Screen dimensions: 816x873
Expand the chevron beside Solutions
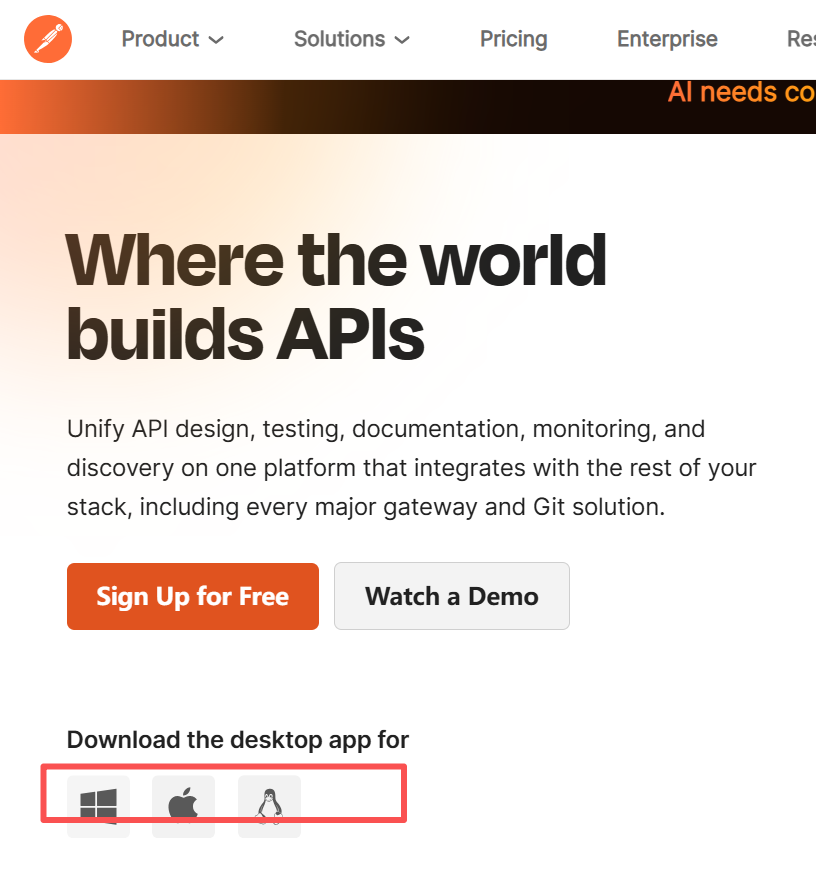tap(402, 40)
